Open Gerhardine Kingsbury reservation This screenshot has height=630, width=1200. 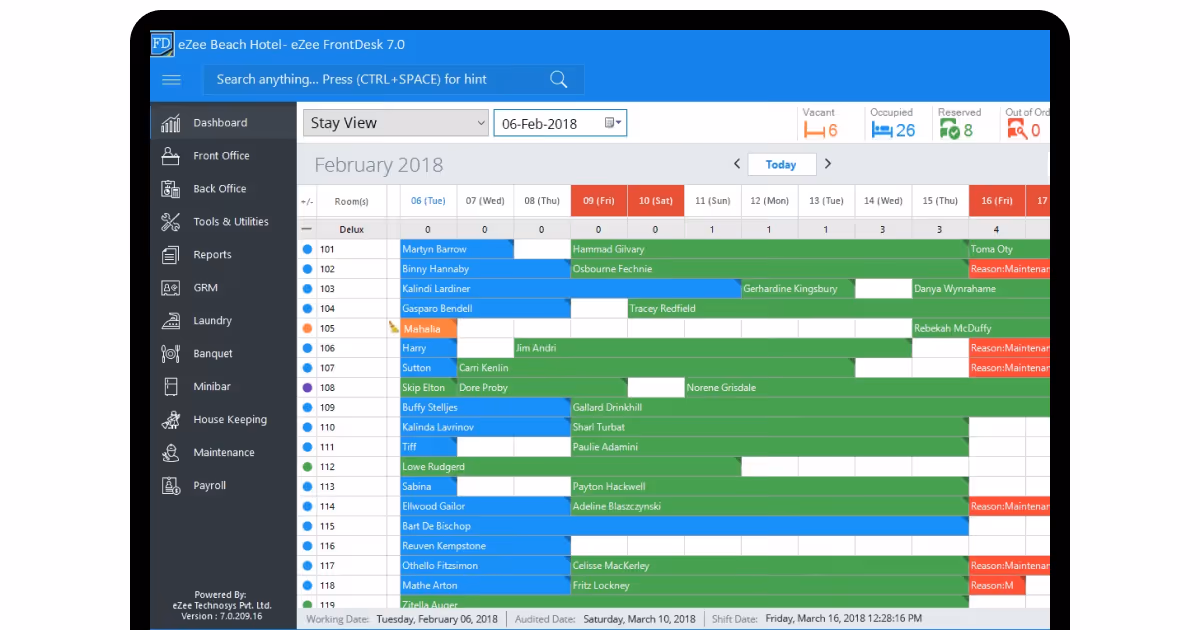coord(797,289)
